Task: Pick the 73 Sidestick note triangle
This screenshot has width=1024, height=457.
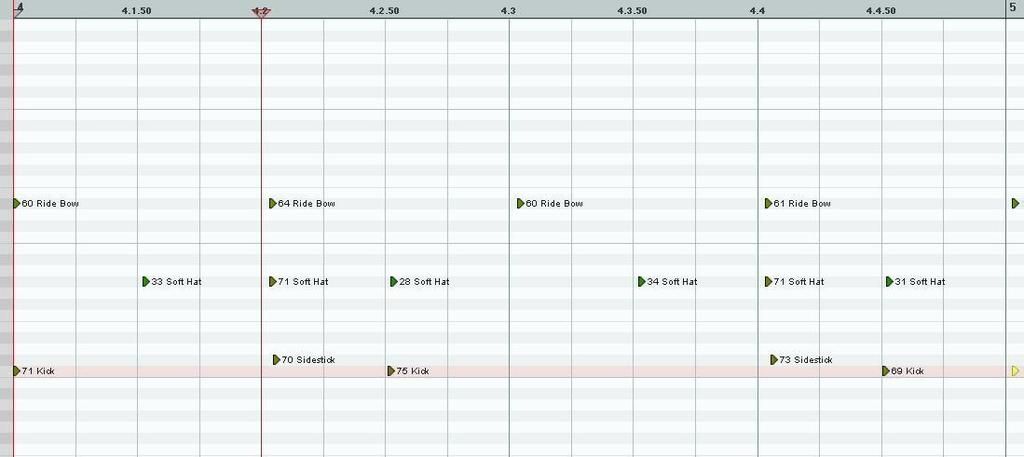Action: [x=774, y=360]
